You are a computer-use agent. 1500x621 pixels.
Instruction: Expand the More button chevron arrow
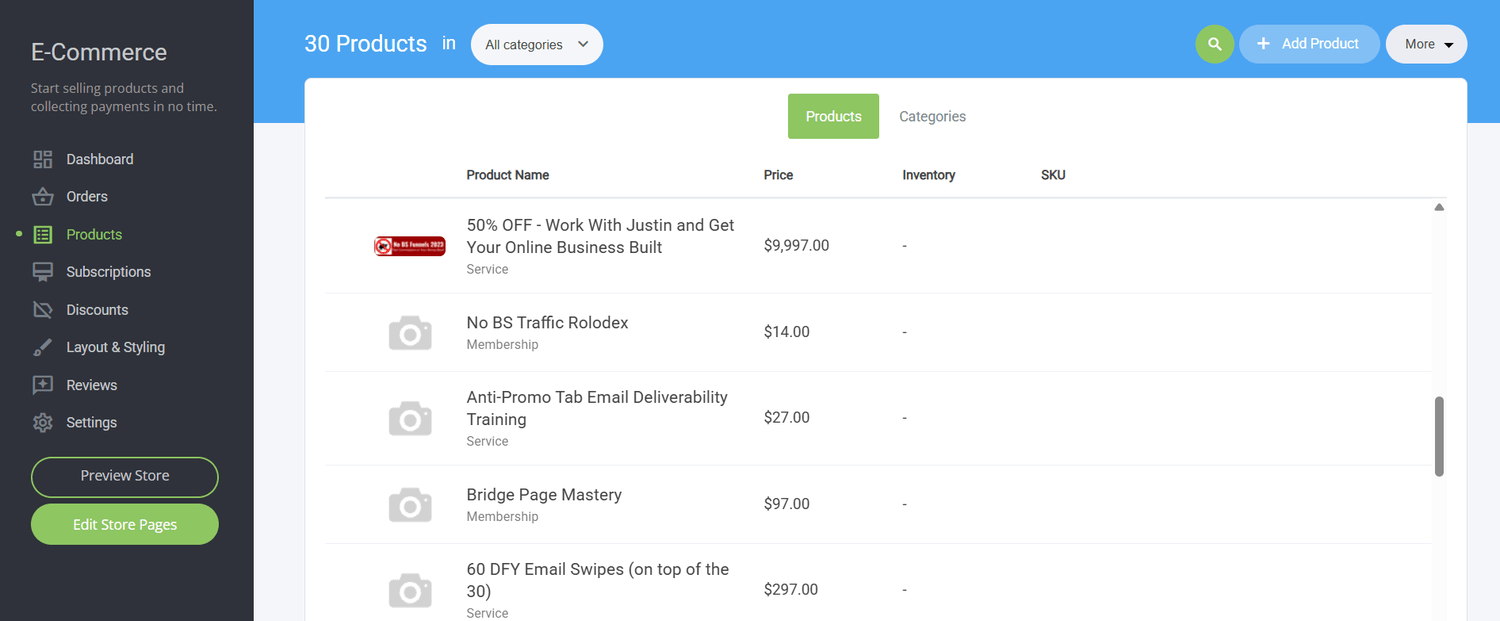[1450, 44]
